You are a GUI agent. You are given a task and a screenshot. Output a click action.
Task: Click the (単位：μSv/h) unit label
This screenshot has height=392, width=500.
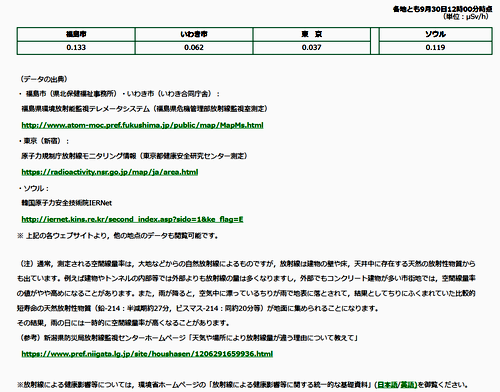(x=466, y=17)
